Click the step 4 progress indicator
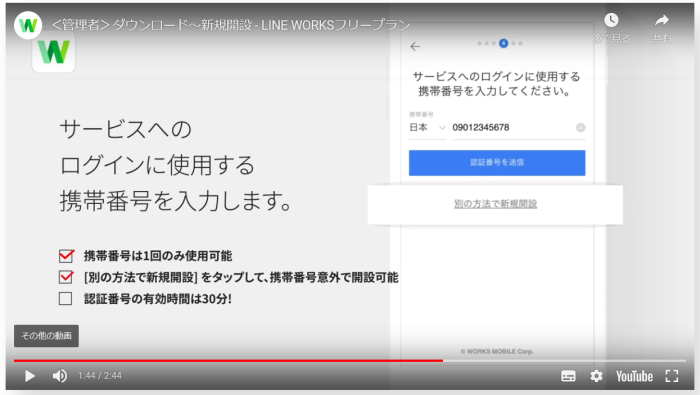The height and width of the screenshot is (395, 700). pos(504,43)
